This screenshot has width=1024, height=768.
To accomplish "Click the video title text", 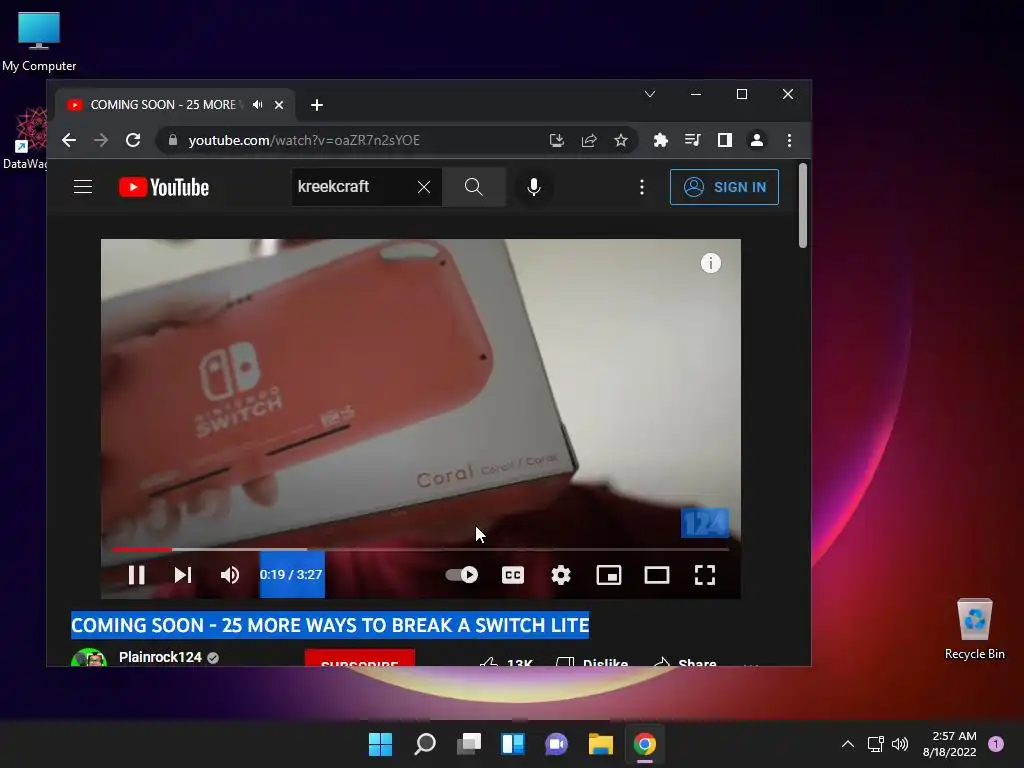I will (330, 625).
